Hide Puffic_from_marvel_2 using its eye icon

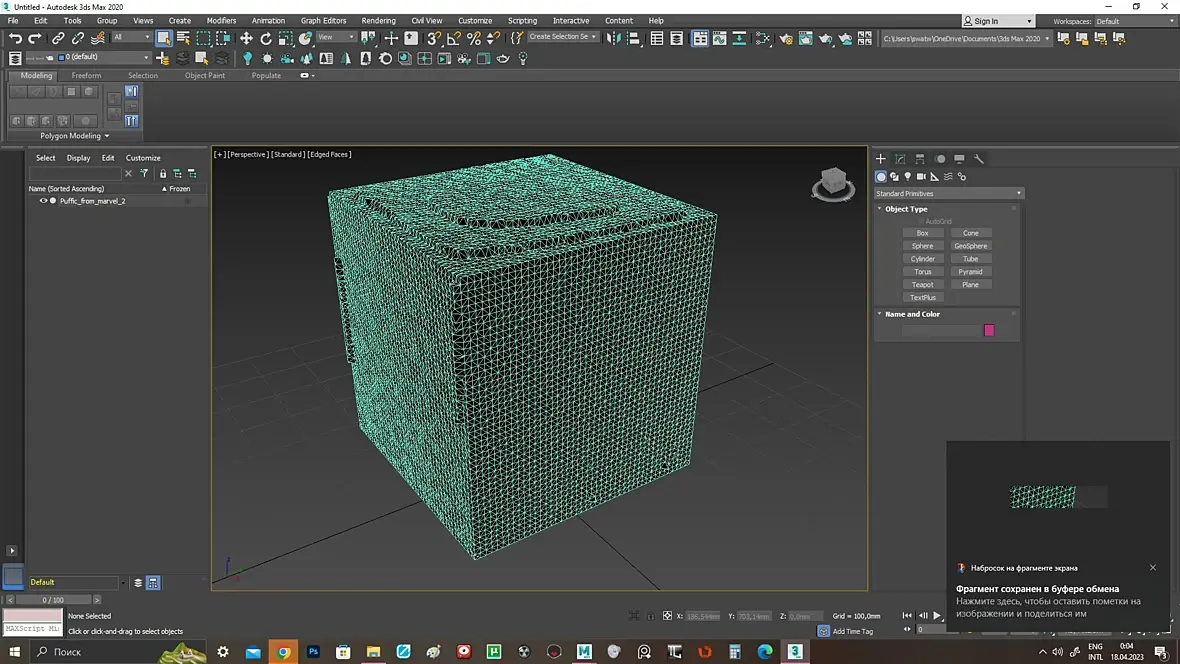(43, 201)
